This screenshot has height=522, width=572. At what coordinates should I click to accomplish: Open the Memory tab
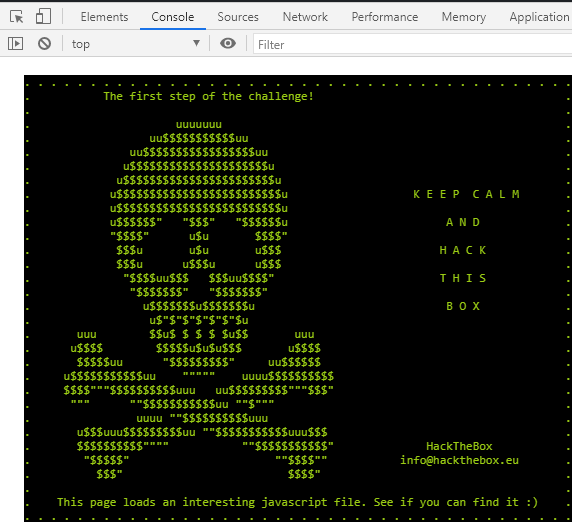[464, 17]
